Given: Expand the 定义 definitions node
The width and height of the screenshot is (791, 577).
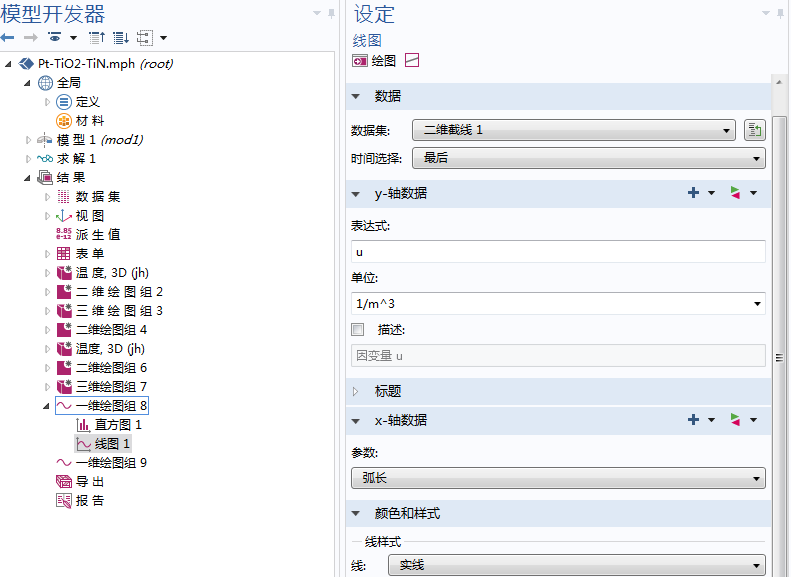Looking at the screenshot, I should coord(47,102).
